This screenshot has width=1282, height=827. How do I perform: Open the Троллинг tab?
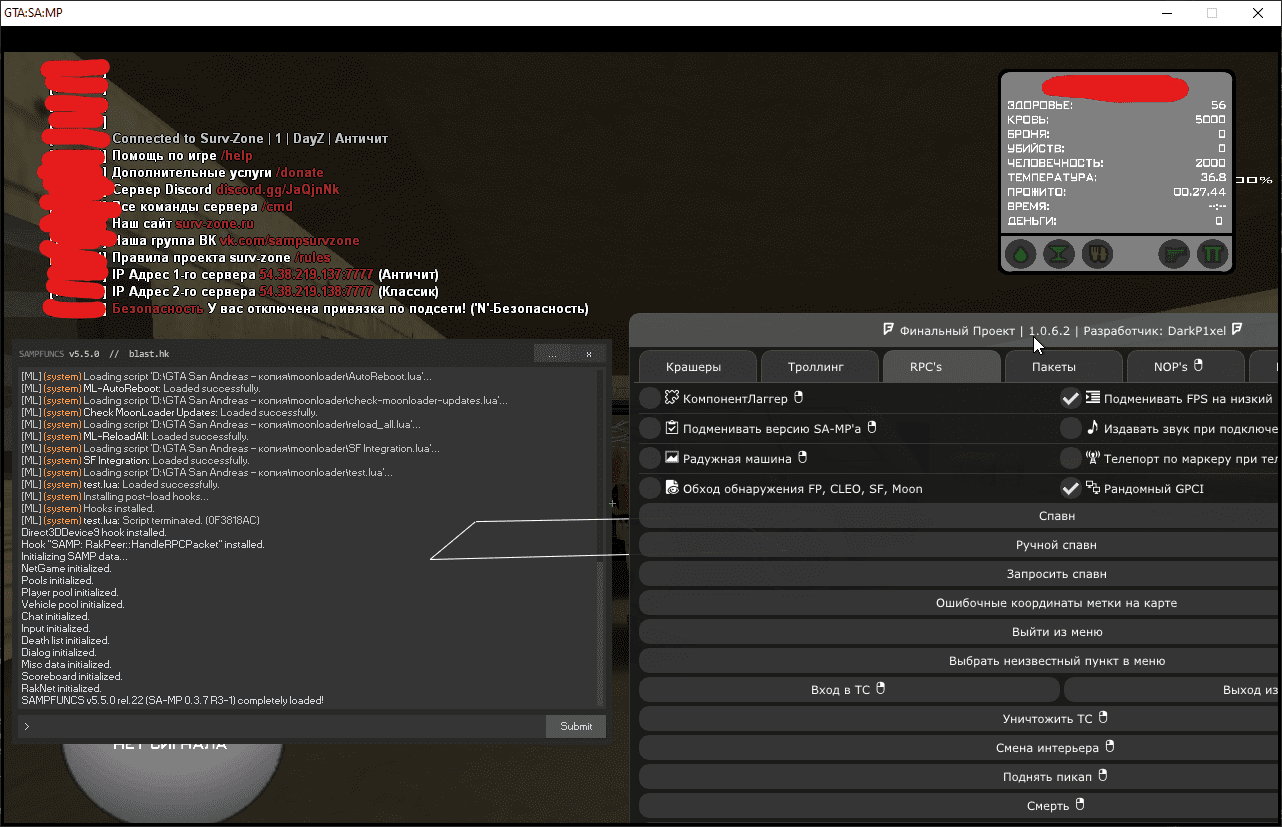pos(816,367)
